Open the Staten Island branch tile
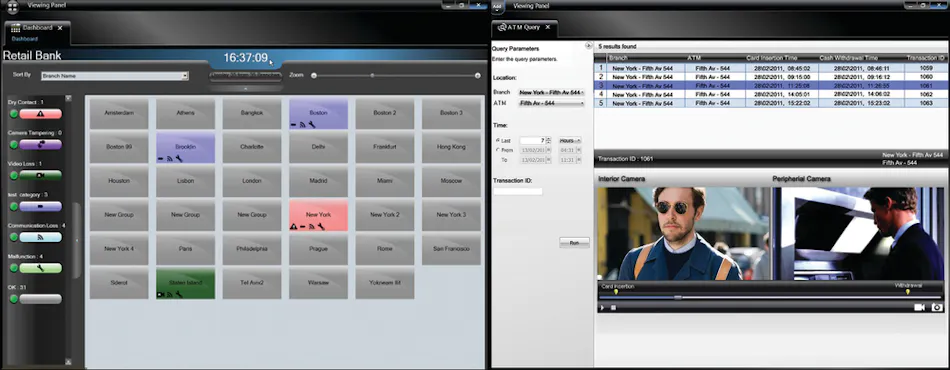This screenshot has height=370, width=950. [x=185, y=284]
